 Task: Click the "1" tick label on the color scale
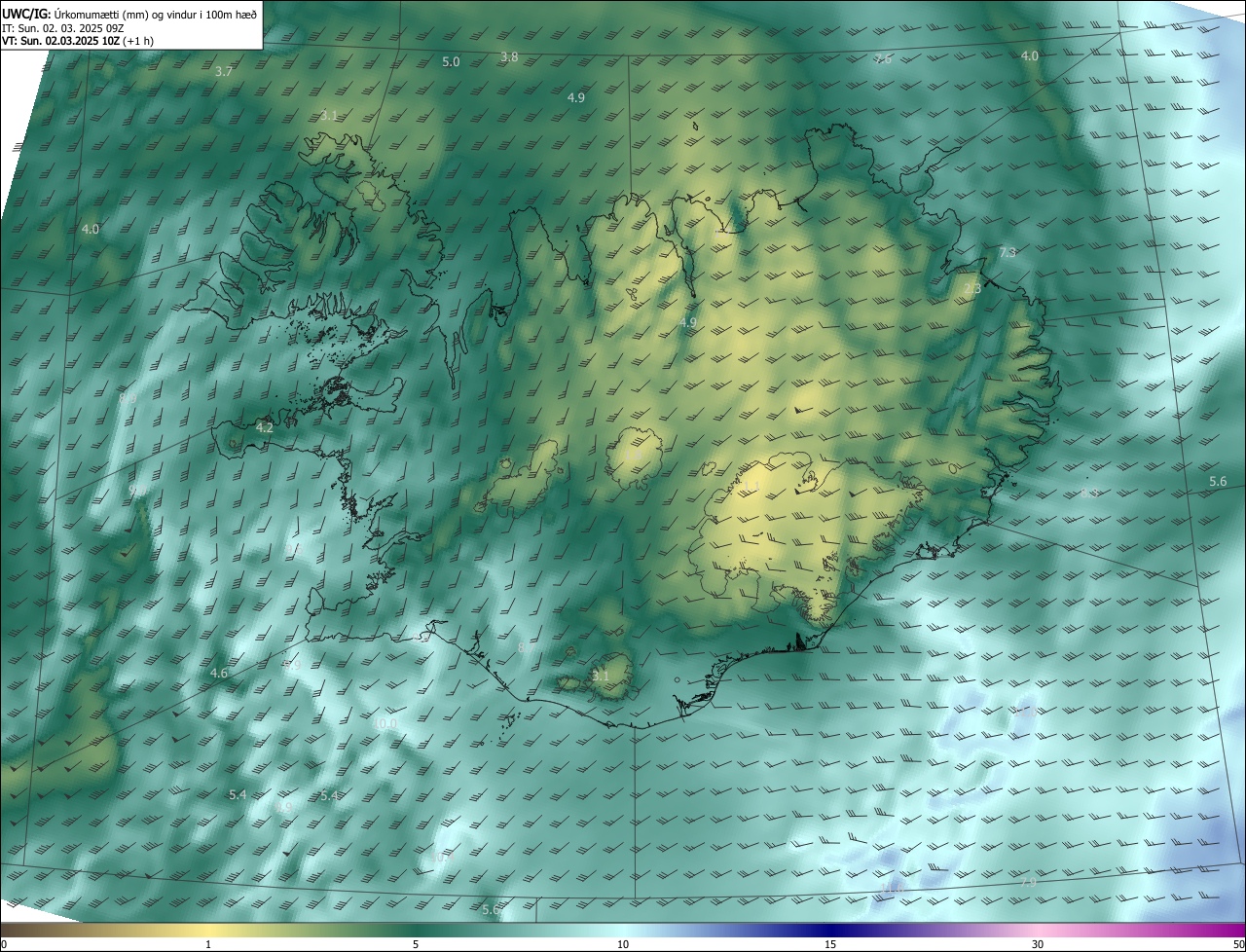tap(208, 944)
